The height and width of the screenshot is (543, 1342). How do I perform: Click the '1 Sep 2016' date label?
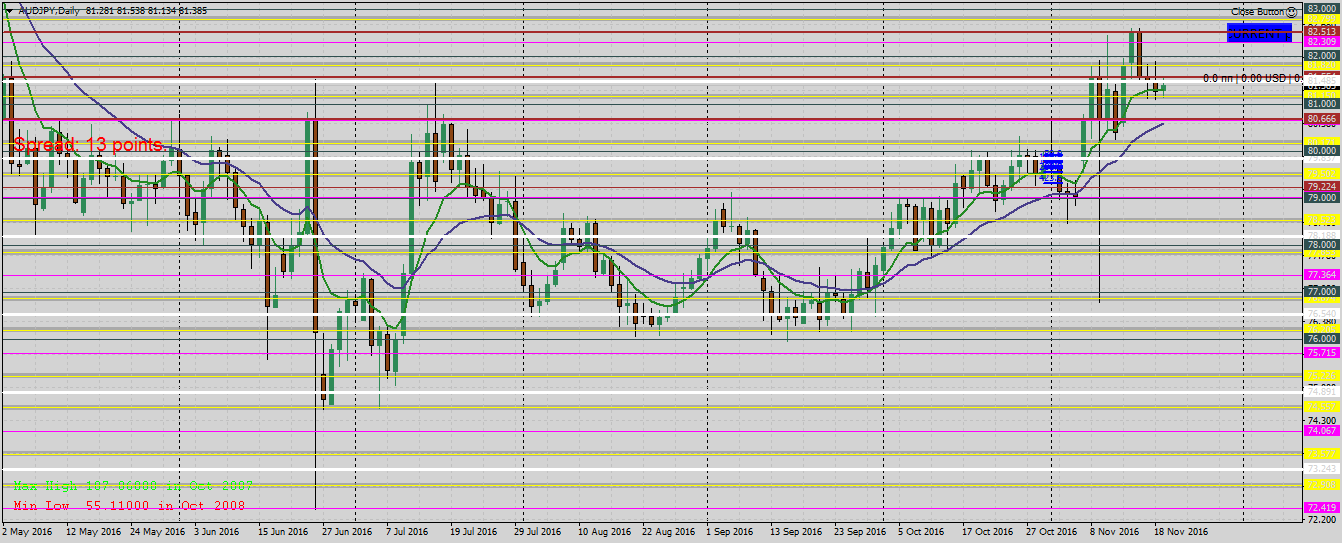tap(730, 532)
